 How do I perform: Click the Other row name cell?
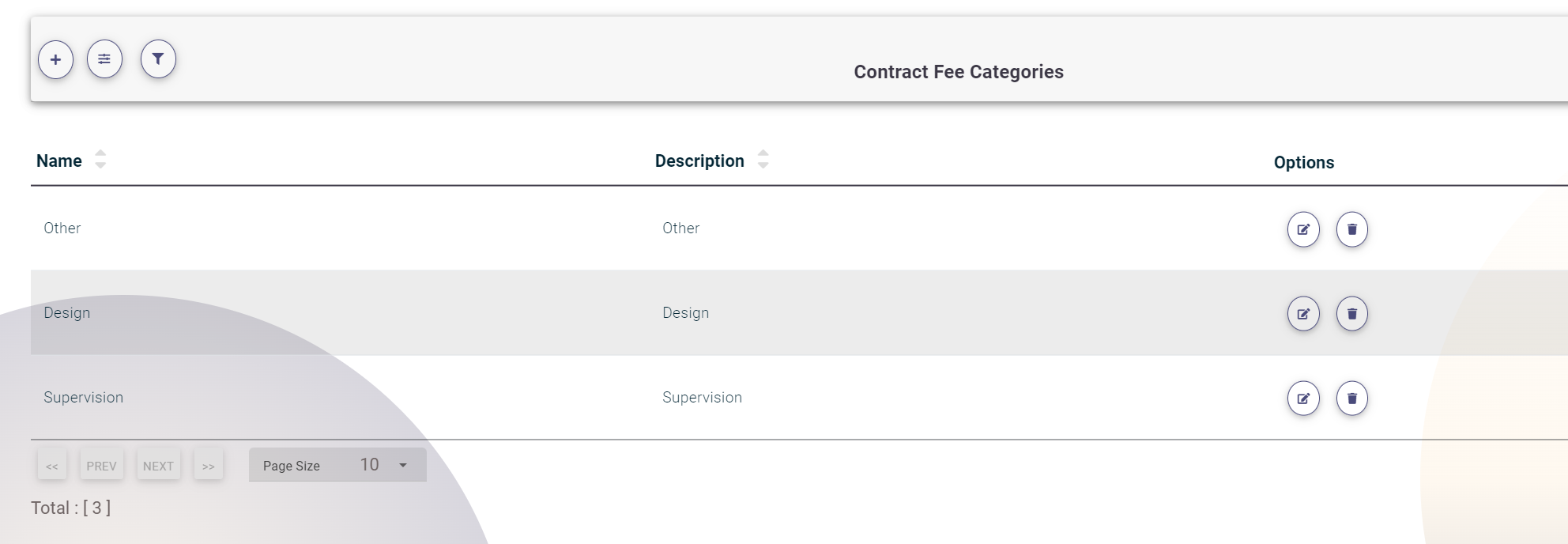click(x=62, y=229)
